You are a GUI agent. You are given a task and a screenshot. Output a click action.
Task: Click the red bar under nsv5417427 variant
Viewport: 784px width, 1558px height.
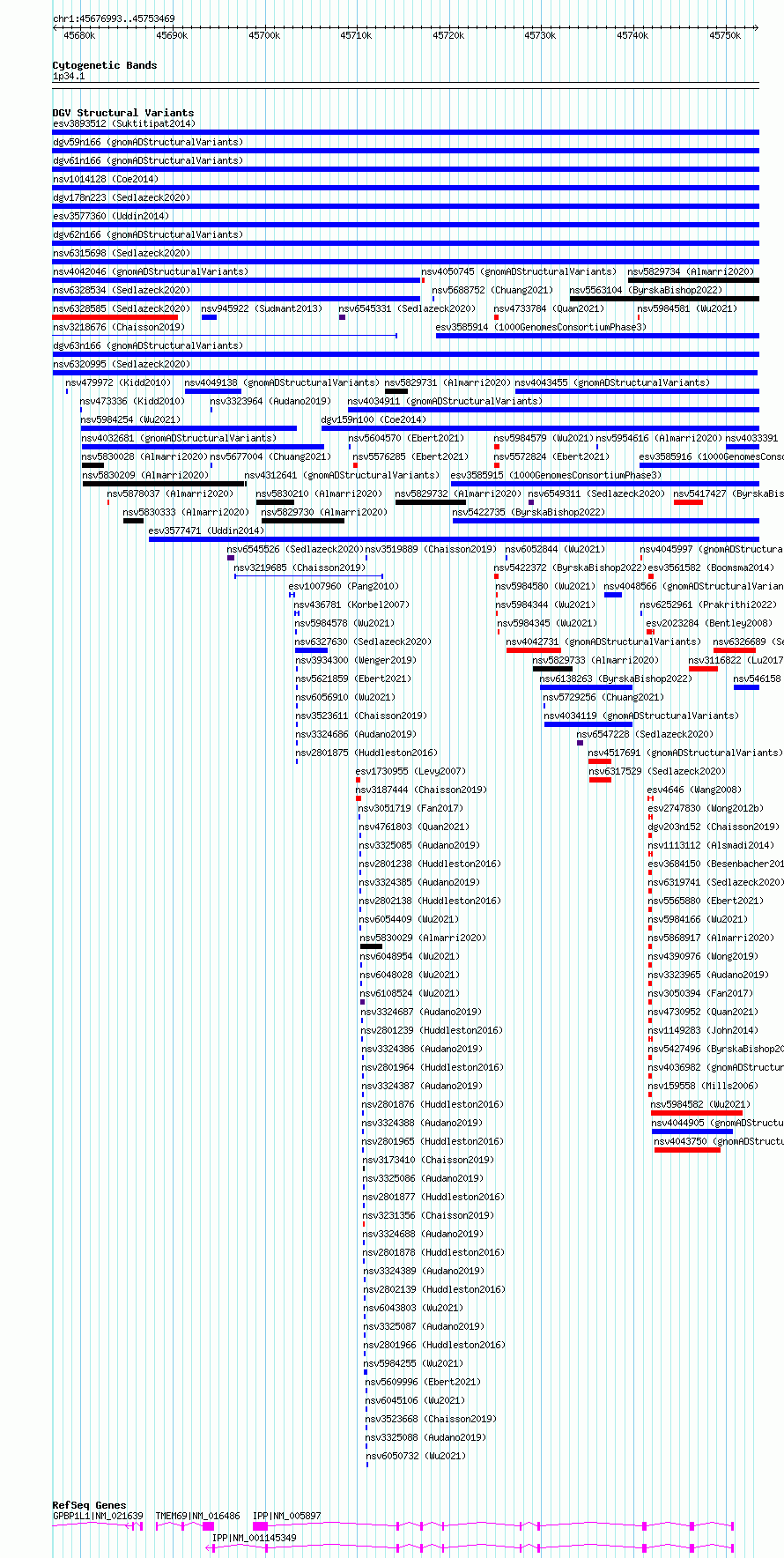(688, 502)
